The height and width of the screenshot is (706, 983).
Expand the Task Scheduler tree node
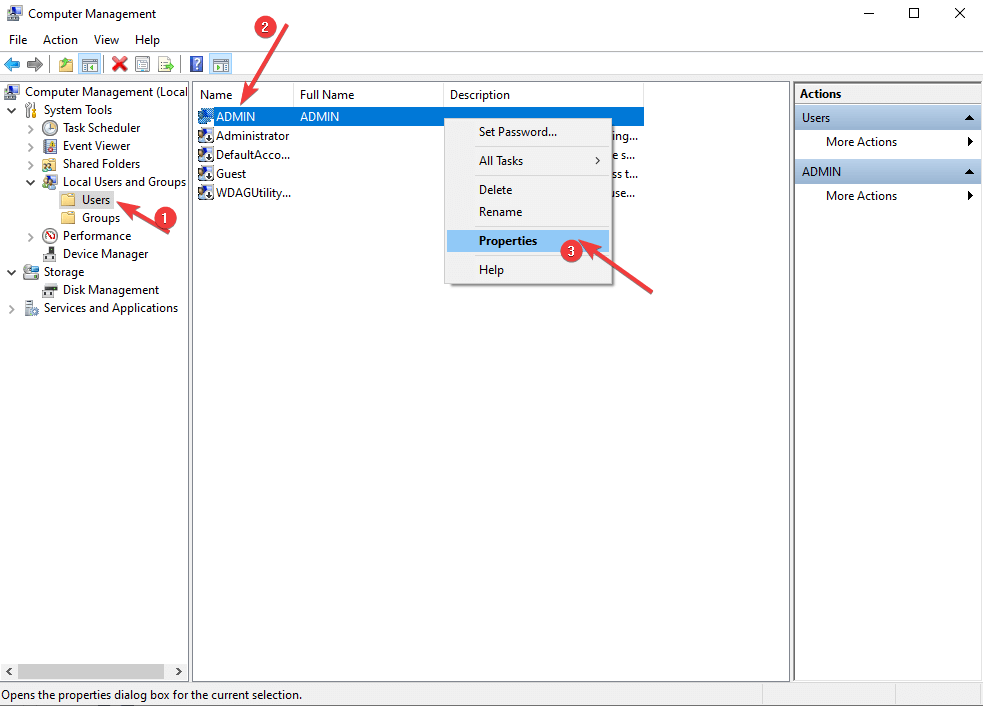coord(31,127)
